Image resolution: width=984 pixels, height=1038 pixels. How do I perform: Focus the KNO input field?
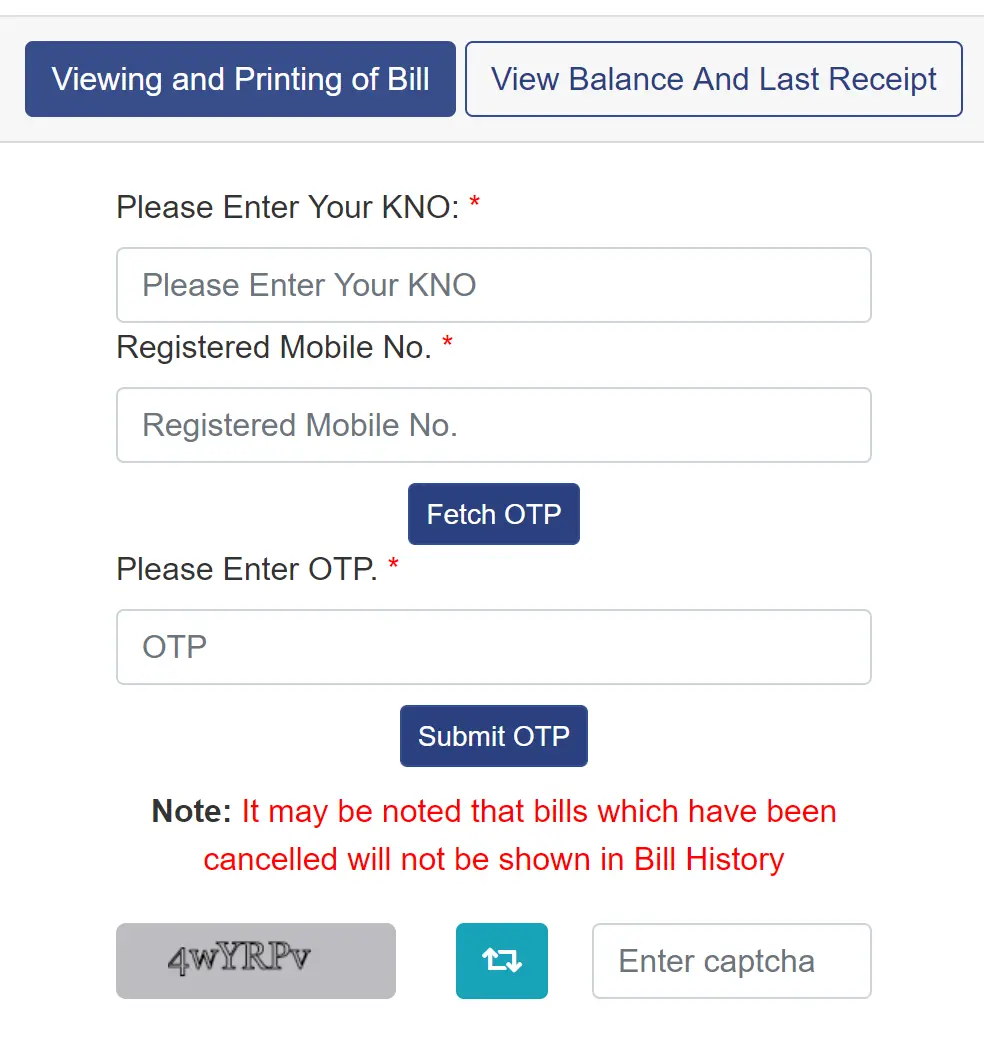click(x=494, y=285)
